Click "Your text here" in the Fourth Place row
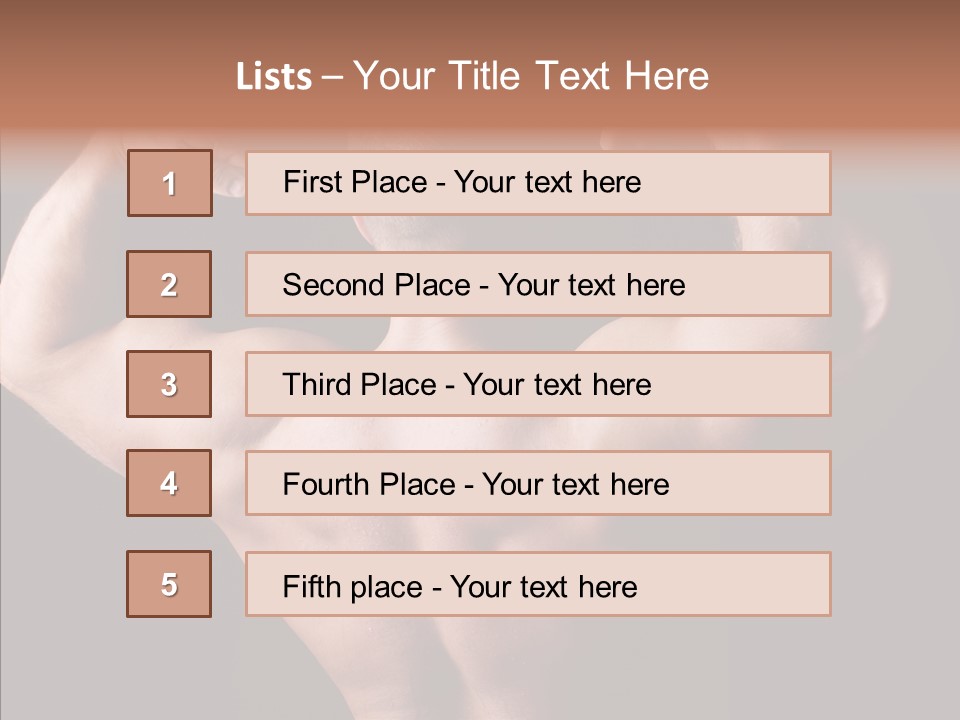960x720 pixels. click(575, 485)
